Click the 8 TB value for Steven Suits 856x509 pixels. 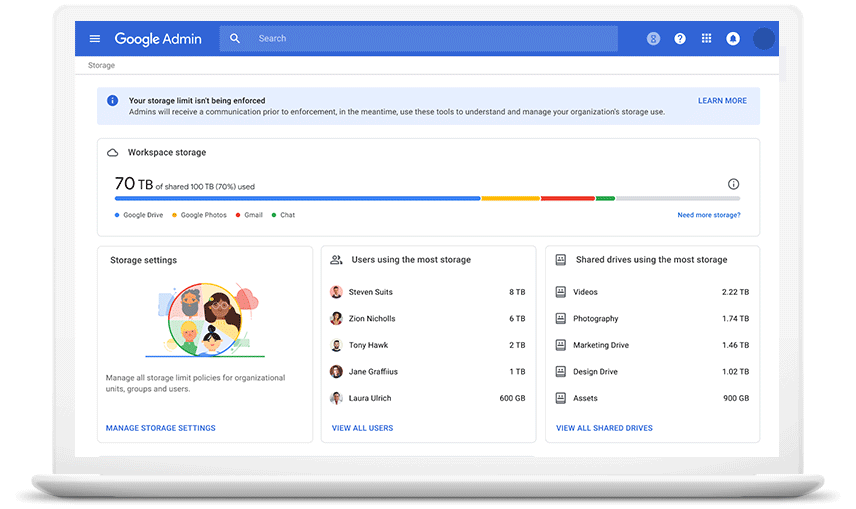click(x=517, y=292)
